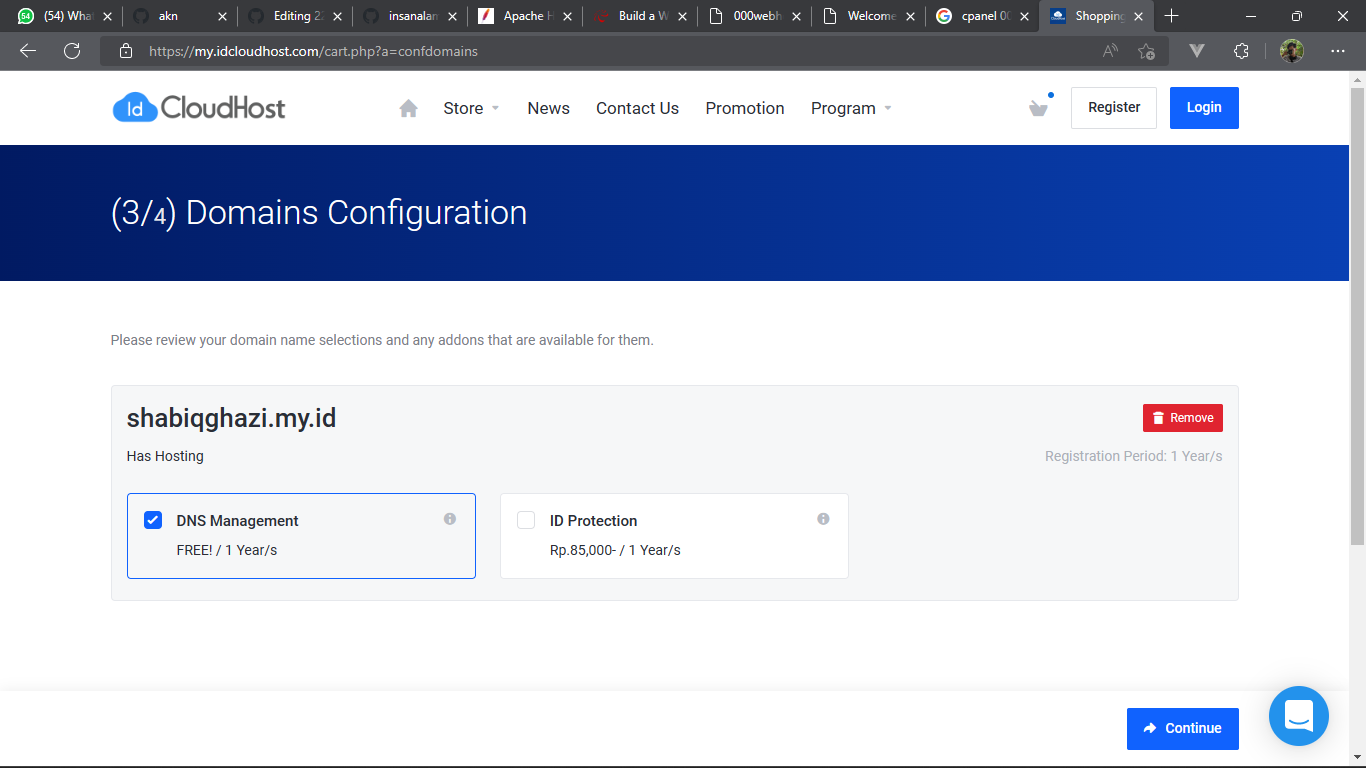Uncheck the DNS Management checkbox
This screenshot has height=768, width=1366.
(x=152, y=520)
